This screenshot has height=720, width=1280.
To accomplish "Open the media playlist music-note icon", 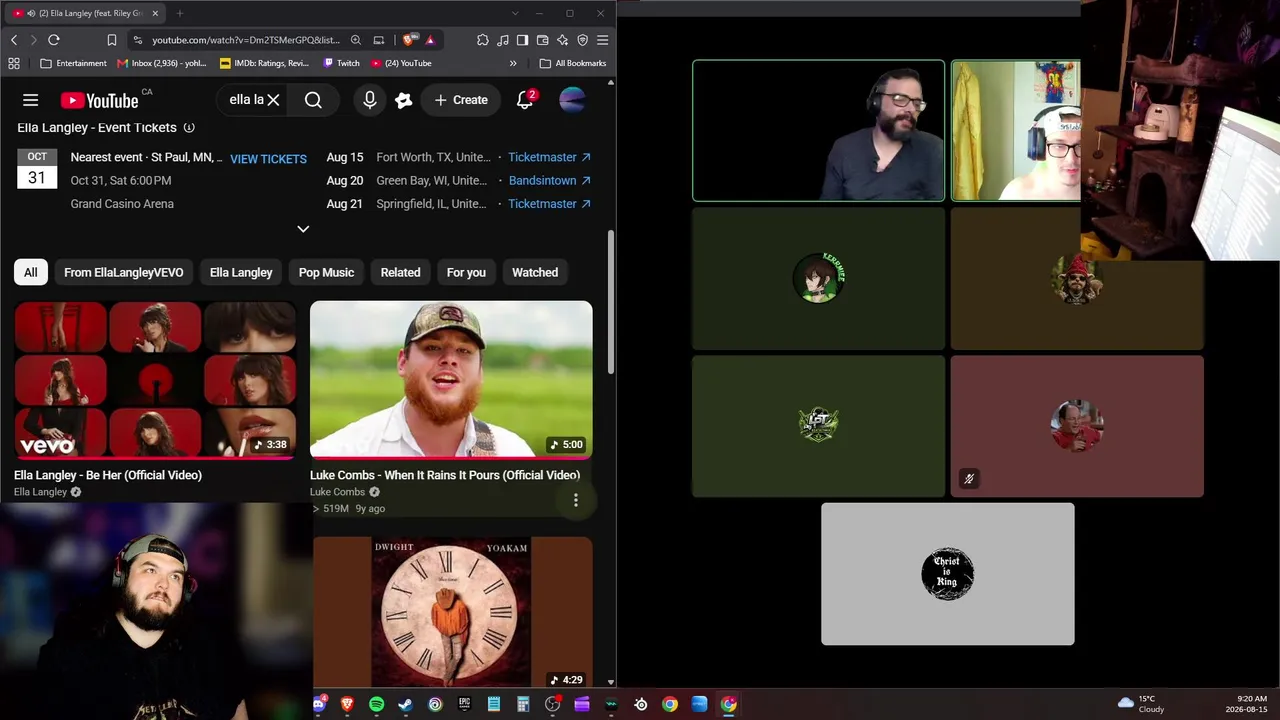I will coord(503,40).
